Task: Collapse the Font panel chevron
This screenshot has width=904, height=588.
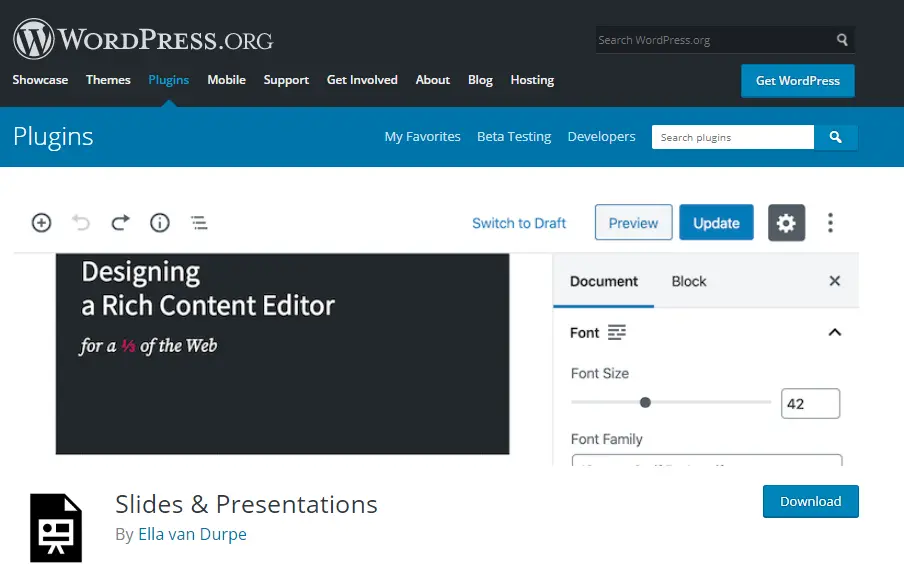Action: (834, 332)
